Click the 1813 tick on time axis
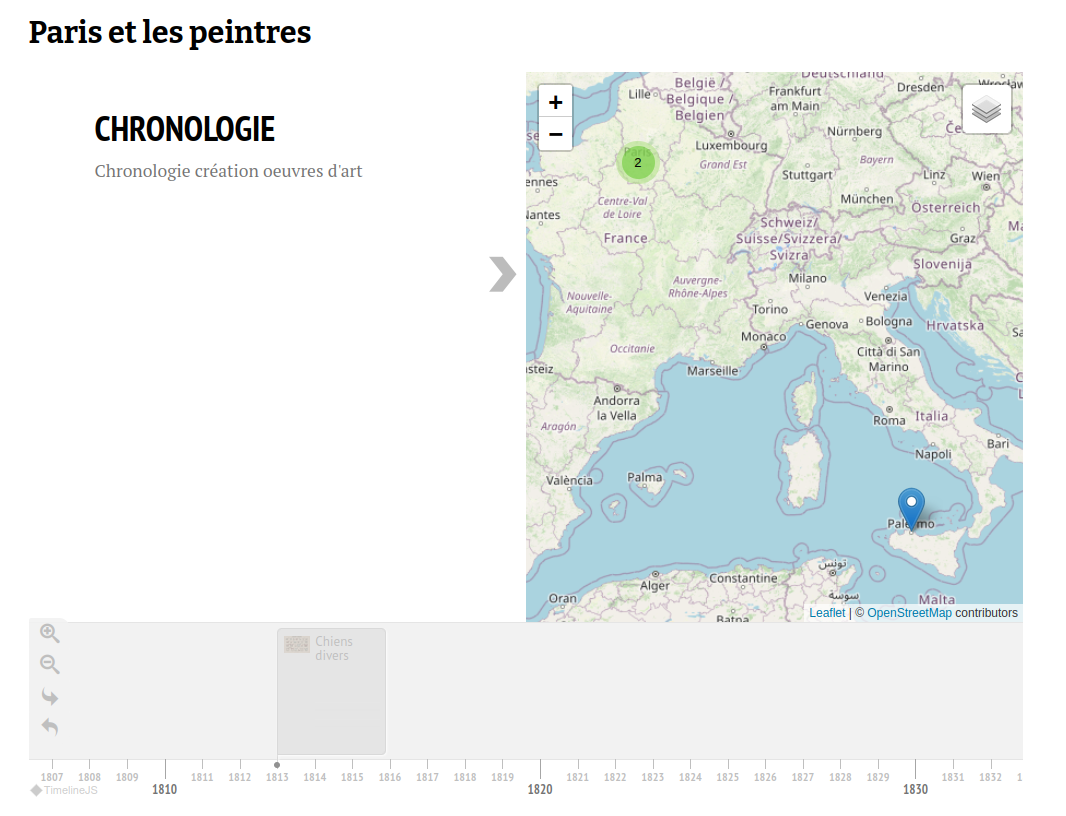The image size is (1066, 816). point(277,777)
